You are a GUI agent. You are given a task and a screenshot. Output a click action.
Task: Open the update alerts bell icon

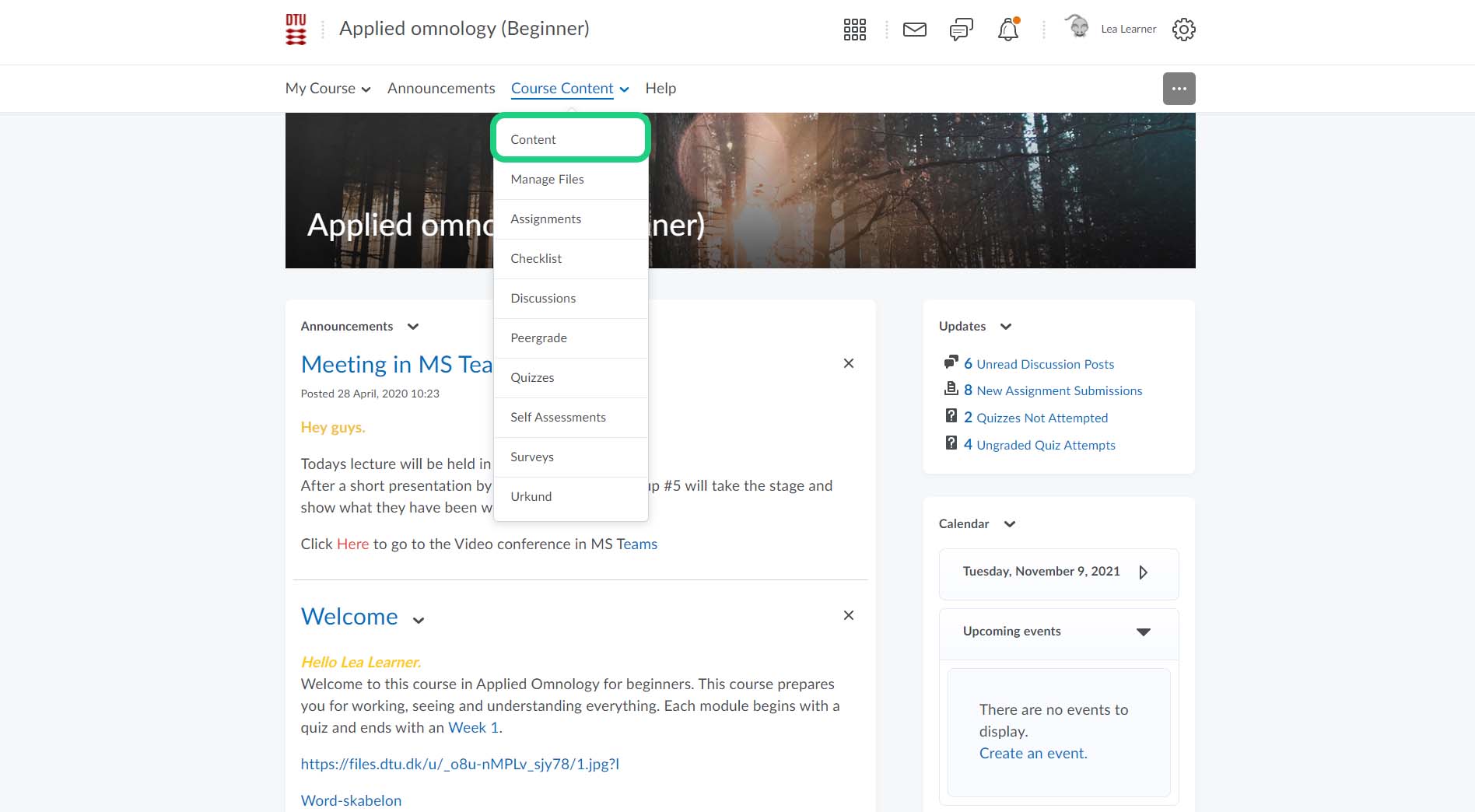point(1007,30)
